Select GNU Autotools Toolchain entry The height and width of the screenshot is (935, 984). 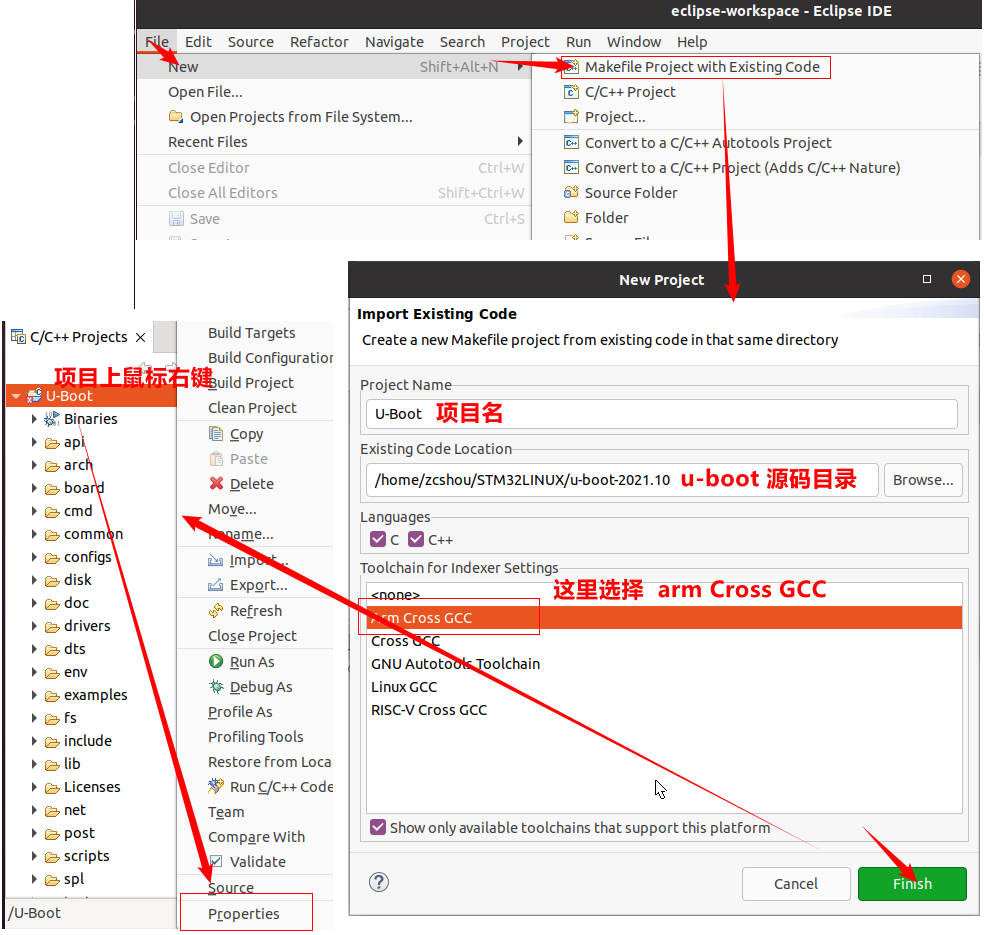[x=664, y=664]
